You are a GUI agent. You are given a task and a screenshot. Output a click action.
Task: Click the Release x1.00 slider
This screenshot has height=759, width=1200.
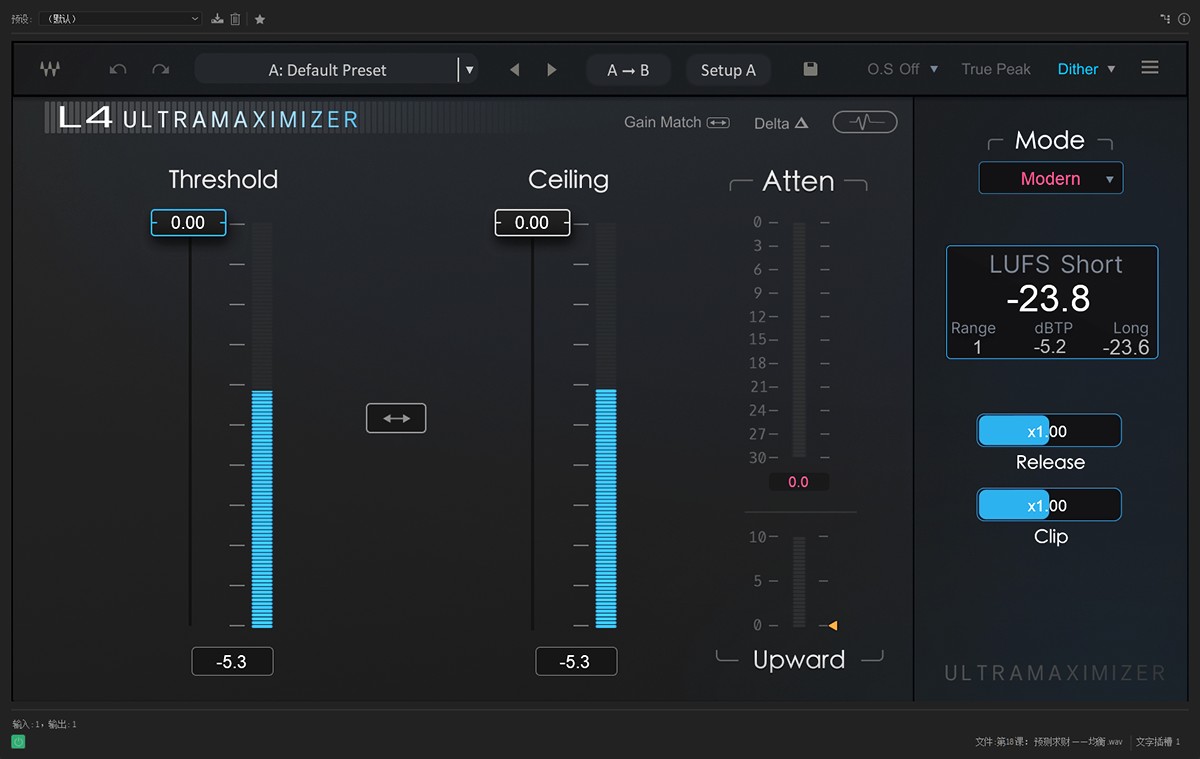pyautogui.click(x=1048, y=431)
